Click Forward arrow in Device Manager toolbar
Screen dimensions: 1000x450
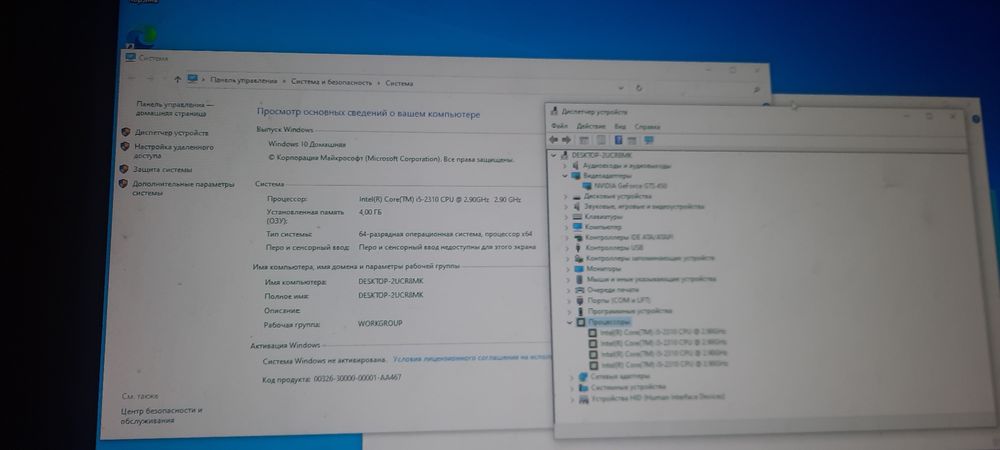coord(566,140)
